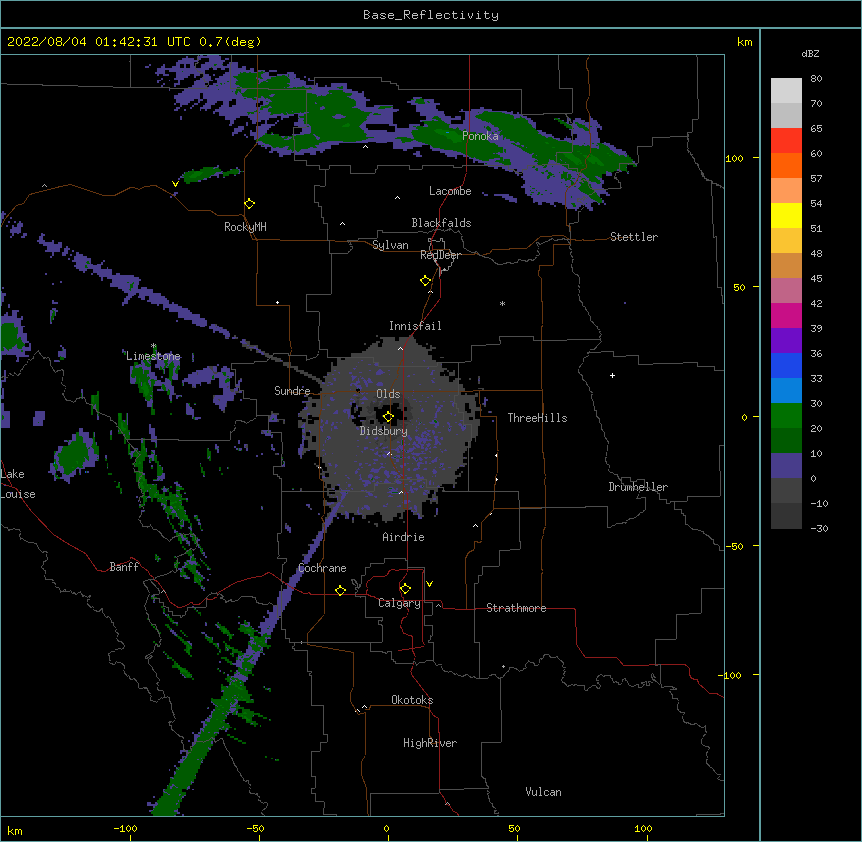Click the yellow marker above Calgary label

coord(405,589)
